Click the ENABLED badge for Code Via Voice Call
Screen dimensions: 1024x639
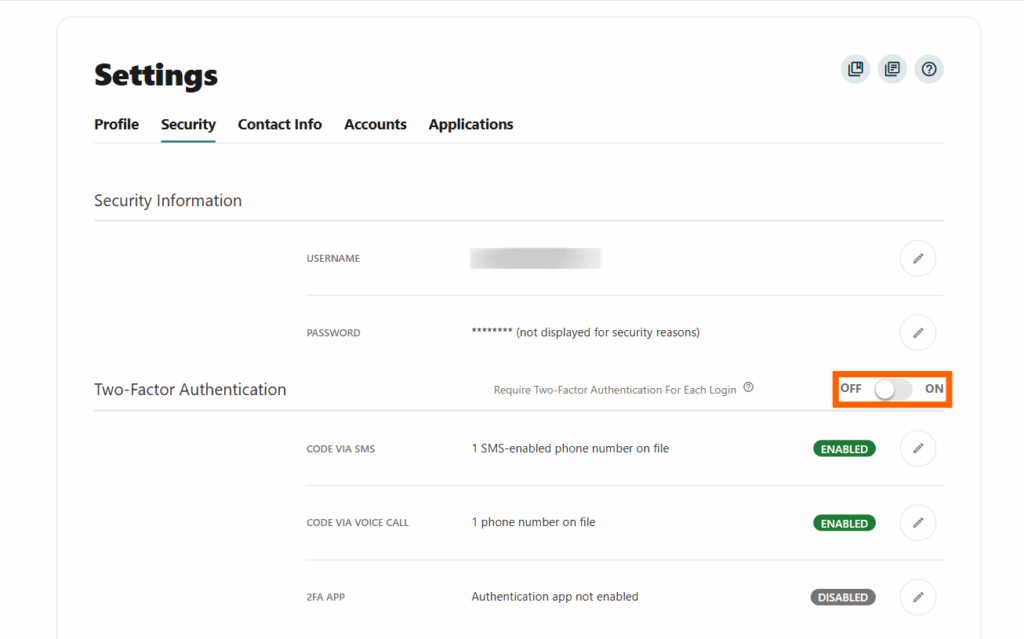[x=844, y=522]
